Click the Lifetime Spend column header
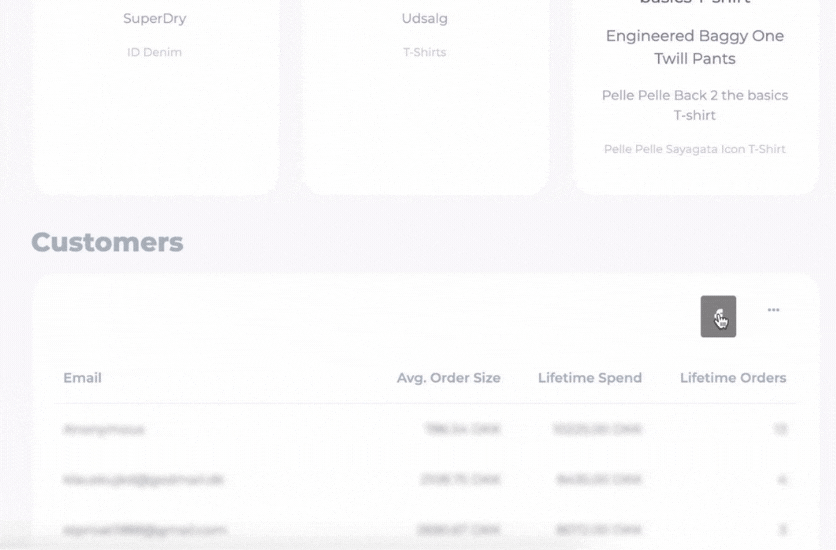Viewport: 836px width, 550px height. click(589, 378)
